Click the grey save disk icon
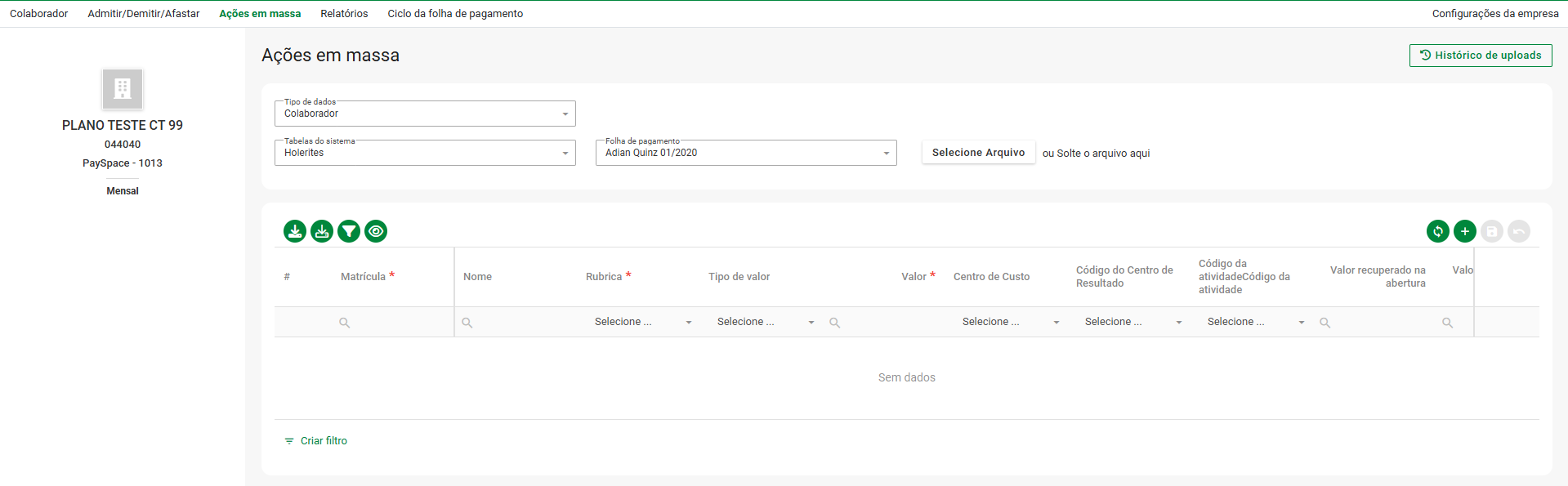This screenshot has height=486, width=1568. (x=1491, y=231)
